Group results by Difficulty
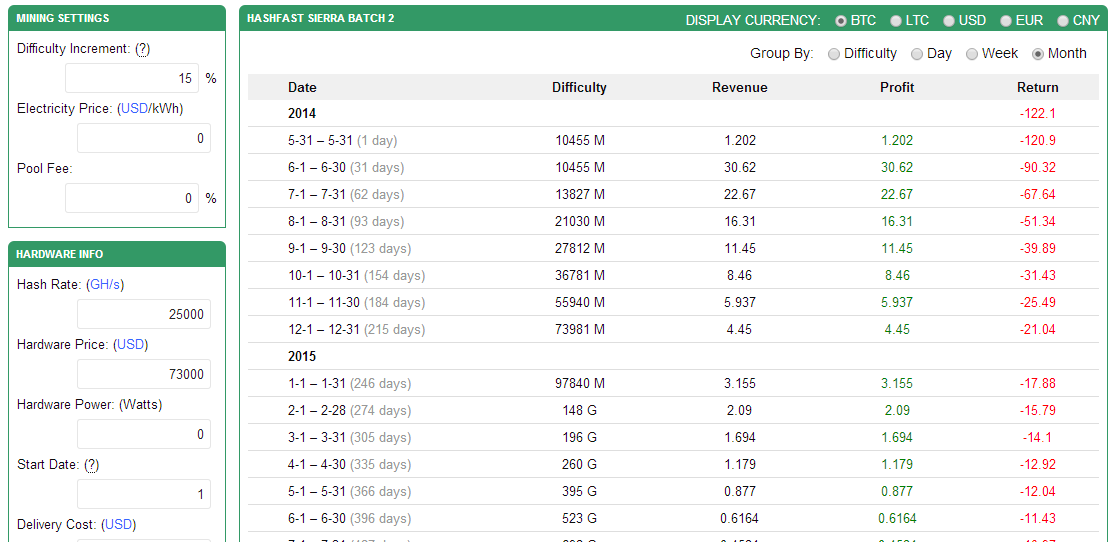 point(834,53)
